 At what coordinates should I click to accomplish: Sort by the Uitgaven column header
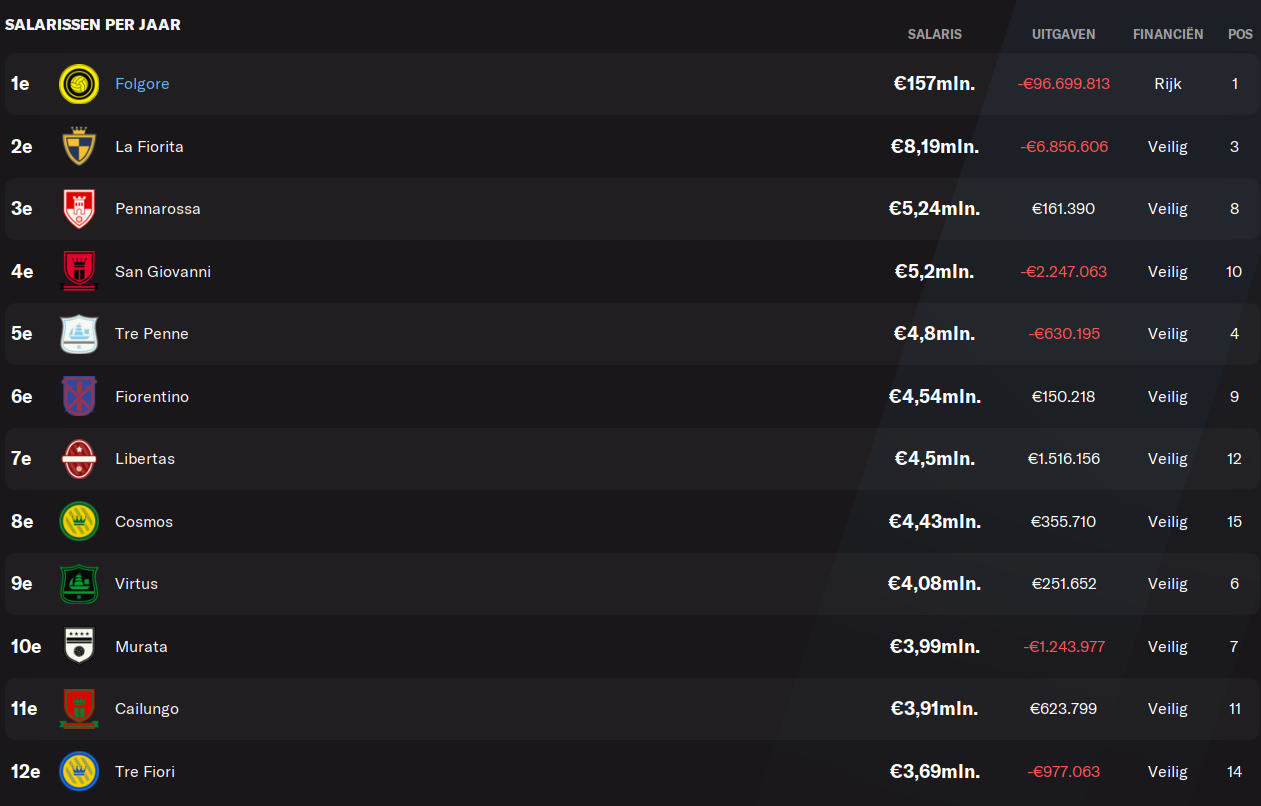[x=1063, y=34]
